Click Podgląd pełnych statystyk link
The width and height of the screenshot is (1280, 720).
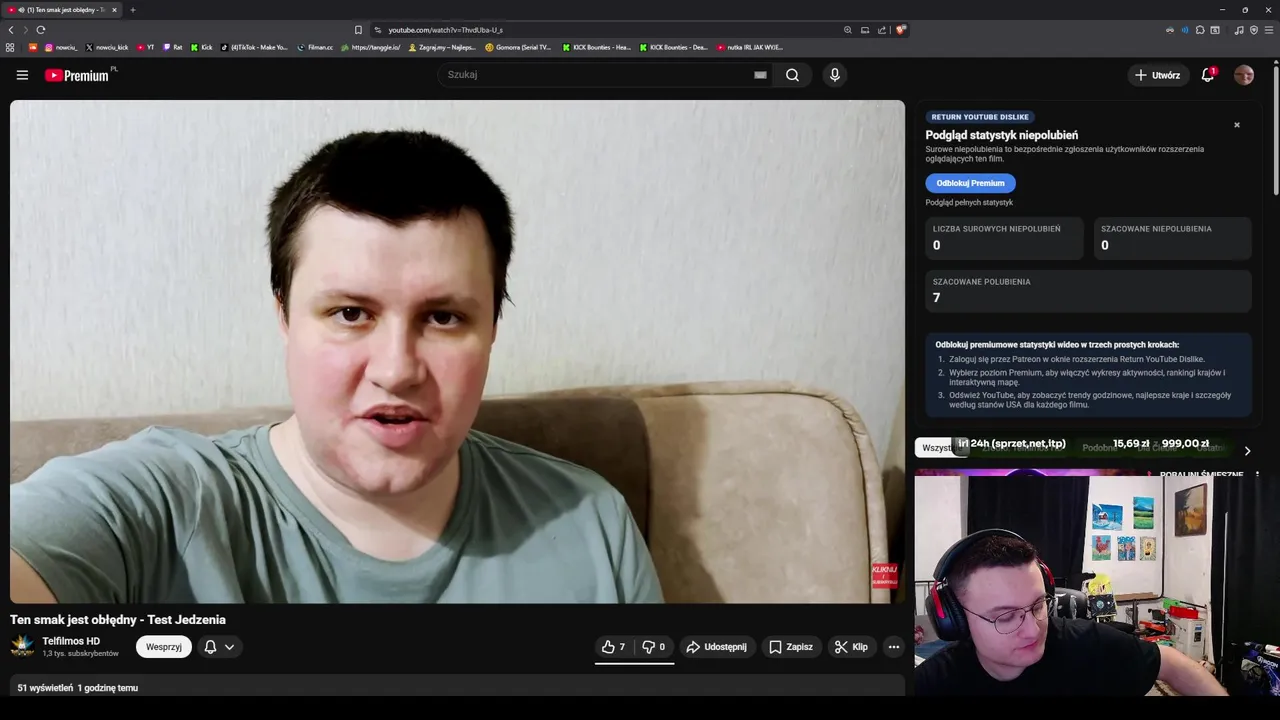pyautogui.click(x=969, y=202)
